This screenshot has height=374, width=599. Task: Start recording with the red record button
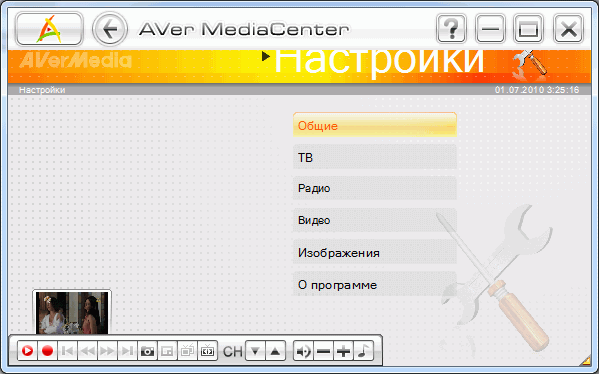coord(47,351)
